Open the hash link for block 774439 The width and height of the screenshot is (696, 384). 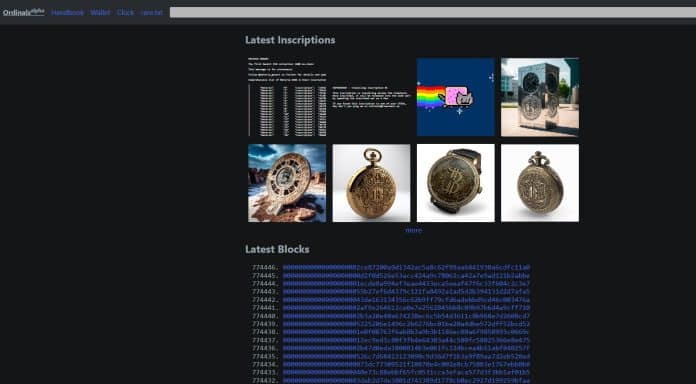coord(407,324)
